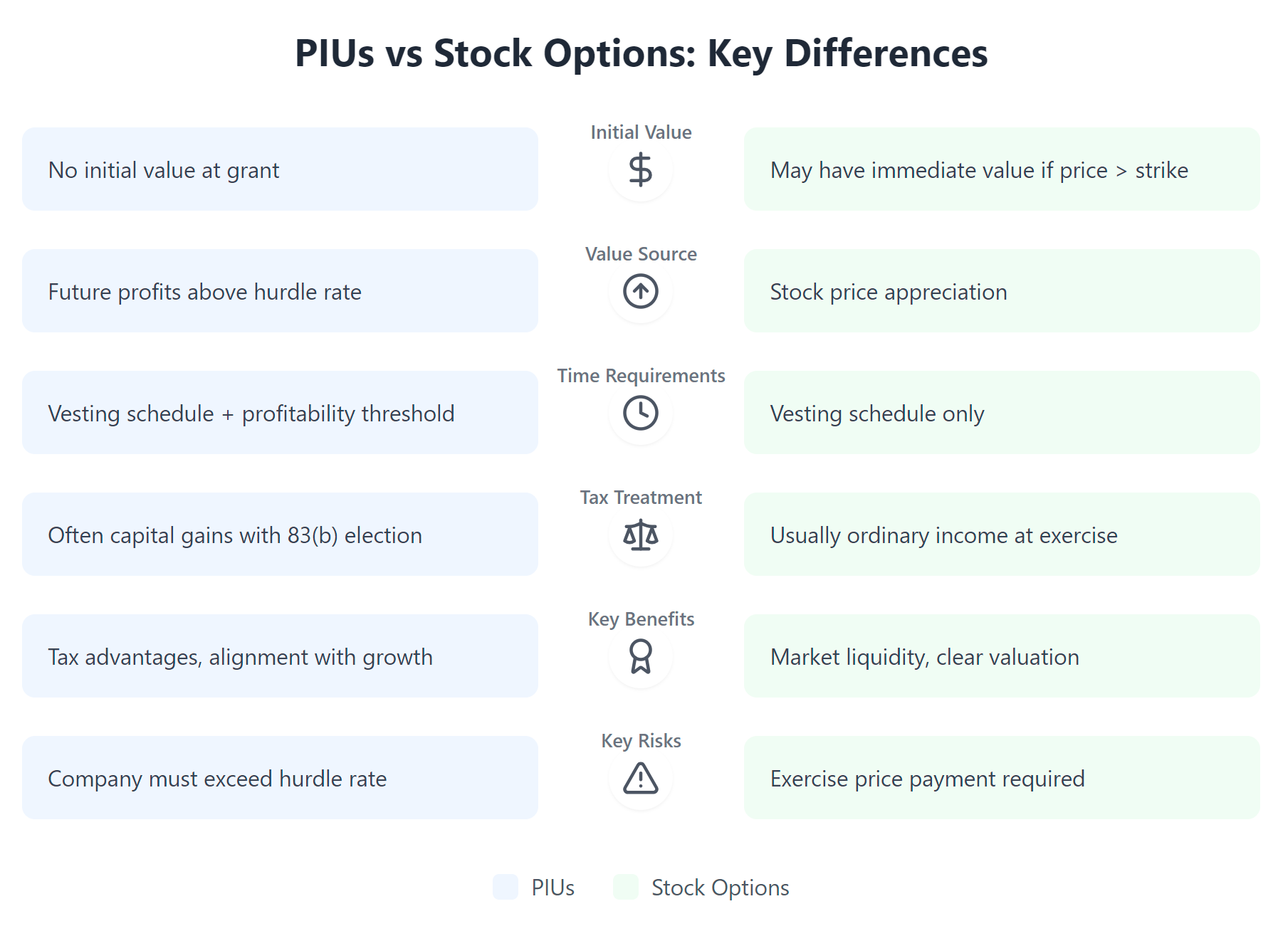Select the "Future profits above hurdle rate" card
The image size is (1288, 926).
tap(280, 291)
